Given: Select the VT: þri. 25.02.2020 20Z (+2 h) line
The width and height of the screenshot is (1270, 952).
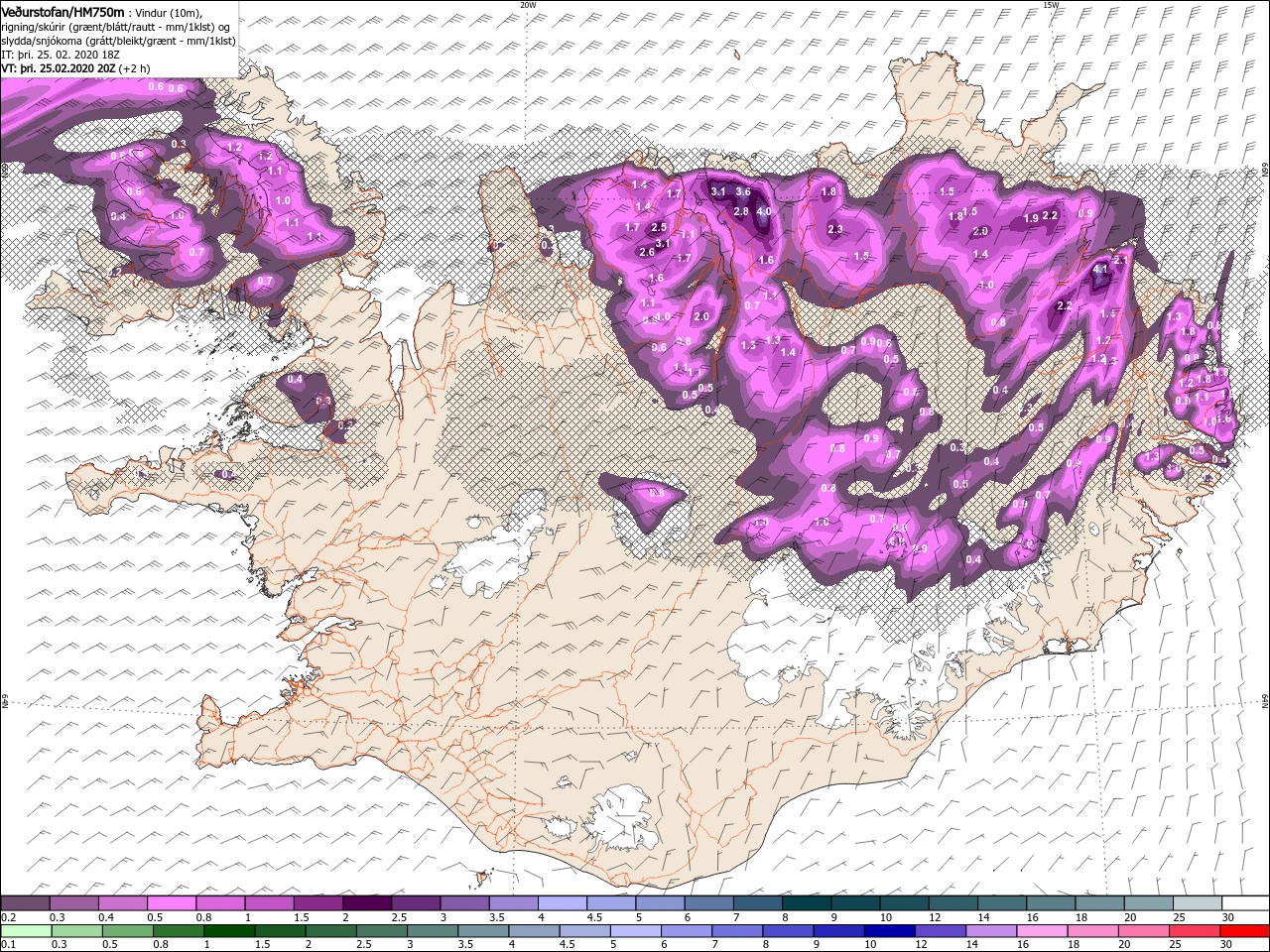Looking at the screenshot, I should click(76, 68).
